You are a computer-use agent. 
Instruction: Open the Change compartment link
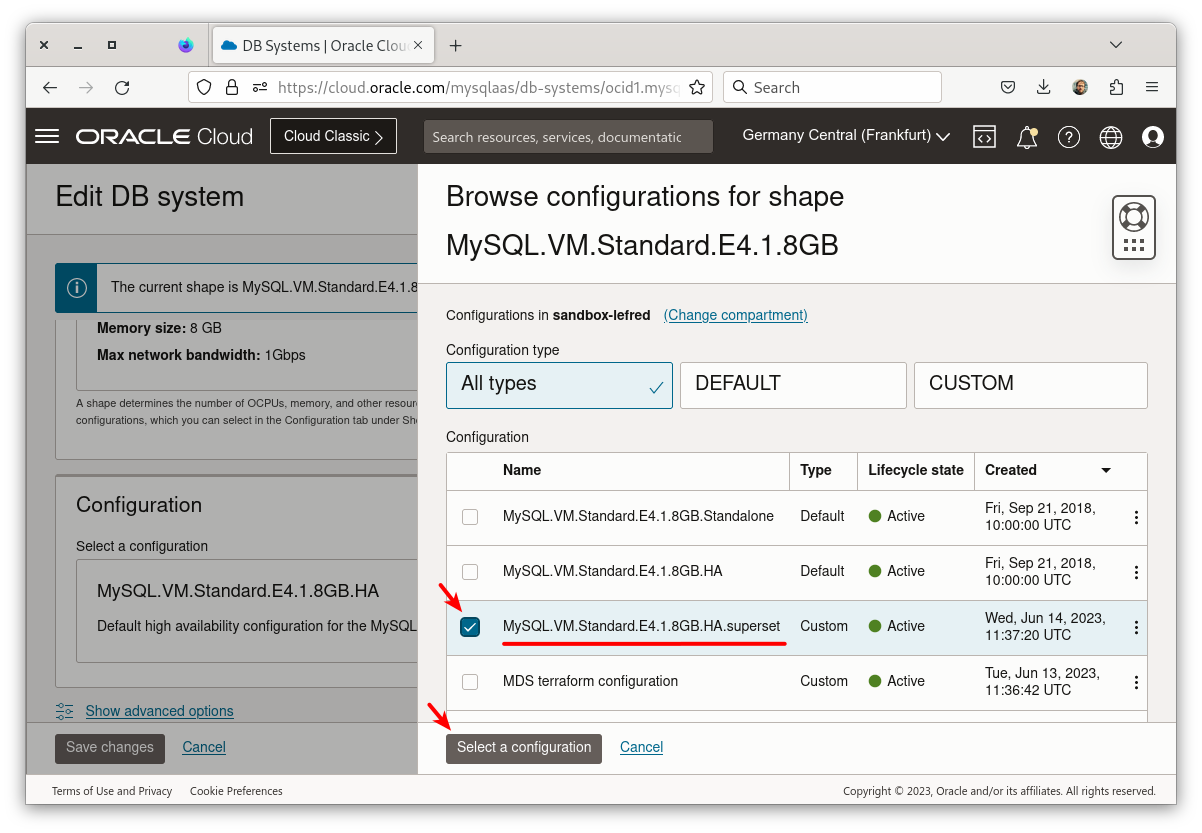pos(735,315)
